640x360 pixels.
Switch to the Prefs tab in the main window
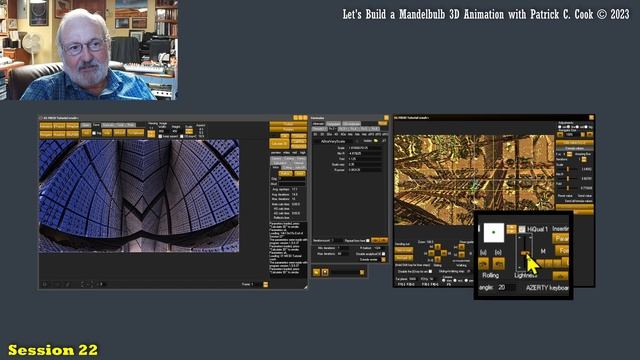(130, 125)
